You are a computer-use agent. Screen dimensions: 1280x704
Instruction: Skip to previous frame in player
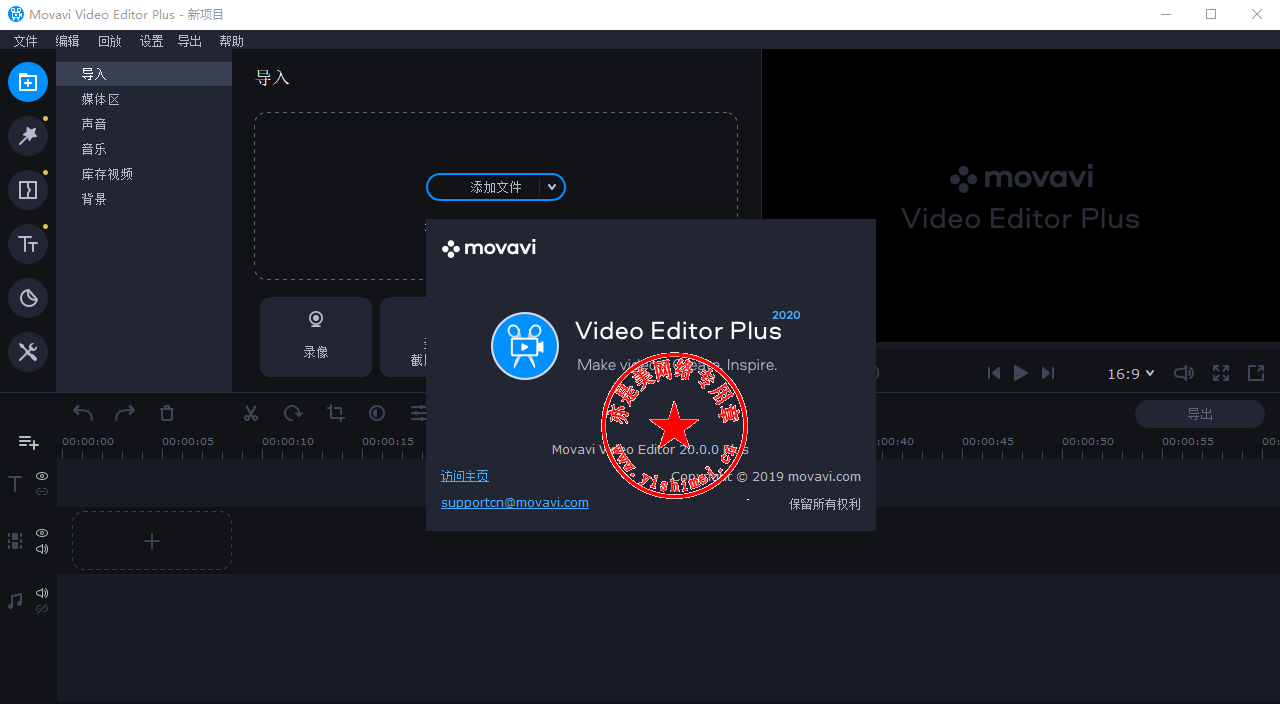994,373
